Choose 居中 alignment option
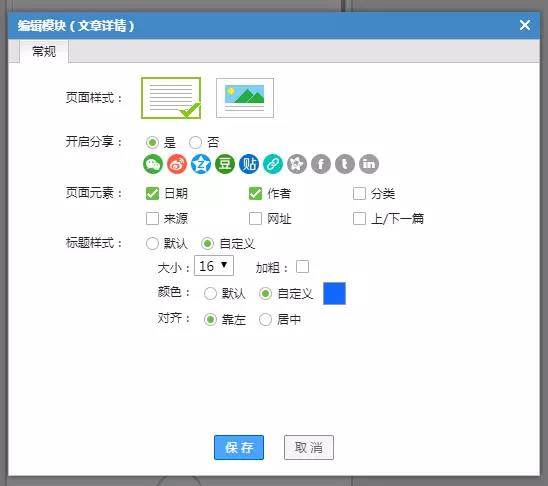This screenshot has width=548, height=486. (x=265, y=319)
